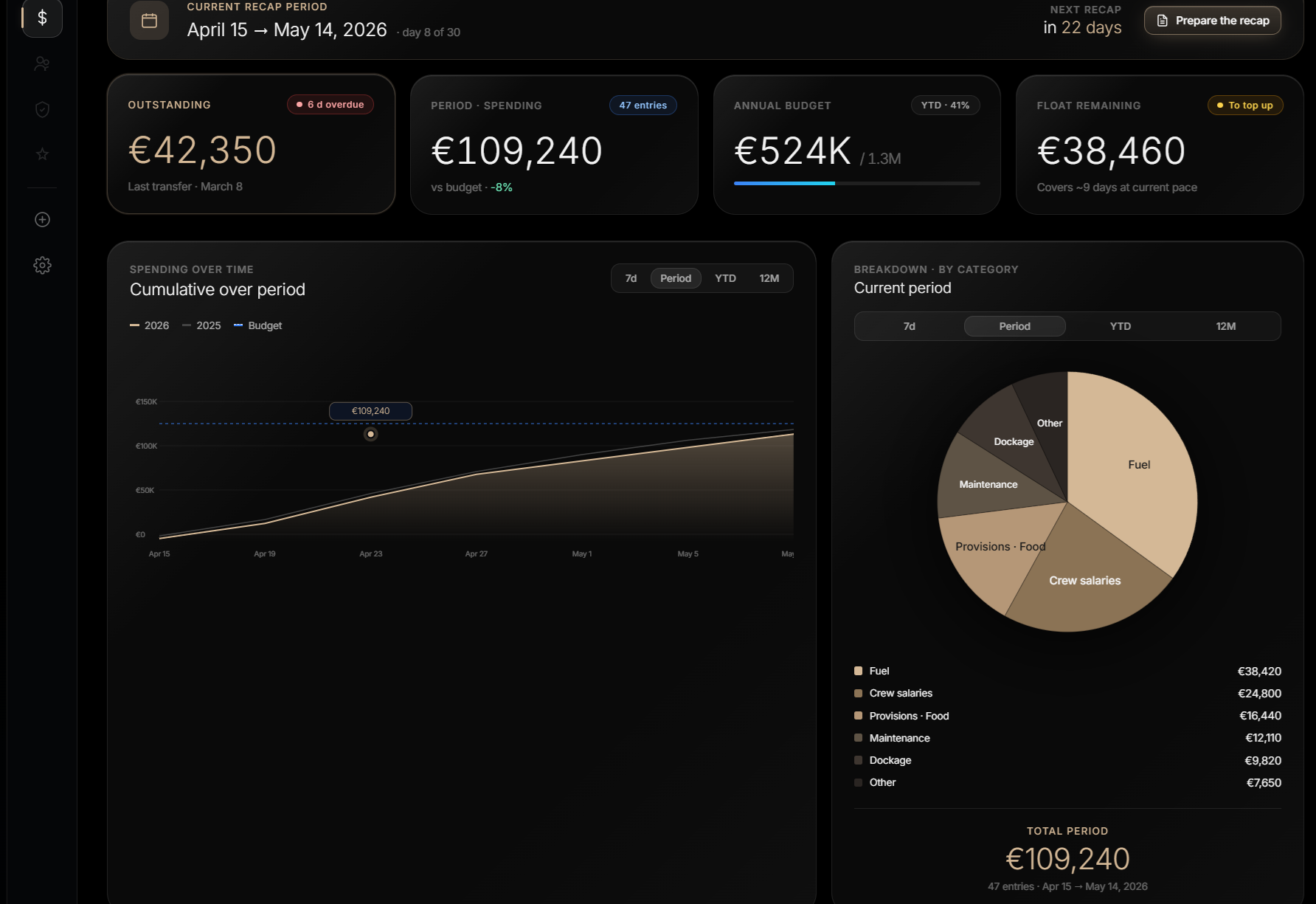Image resolution: width=1316 pixels, height=904 pixels.
Task: Select 12M in the breakdown panel
Action: (1227, 325)
